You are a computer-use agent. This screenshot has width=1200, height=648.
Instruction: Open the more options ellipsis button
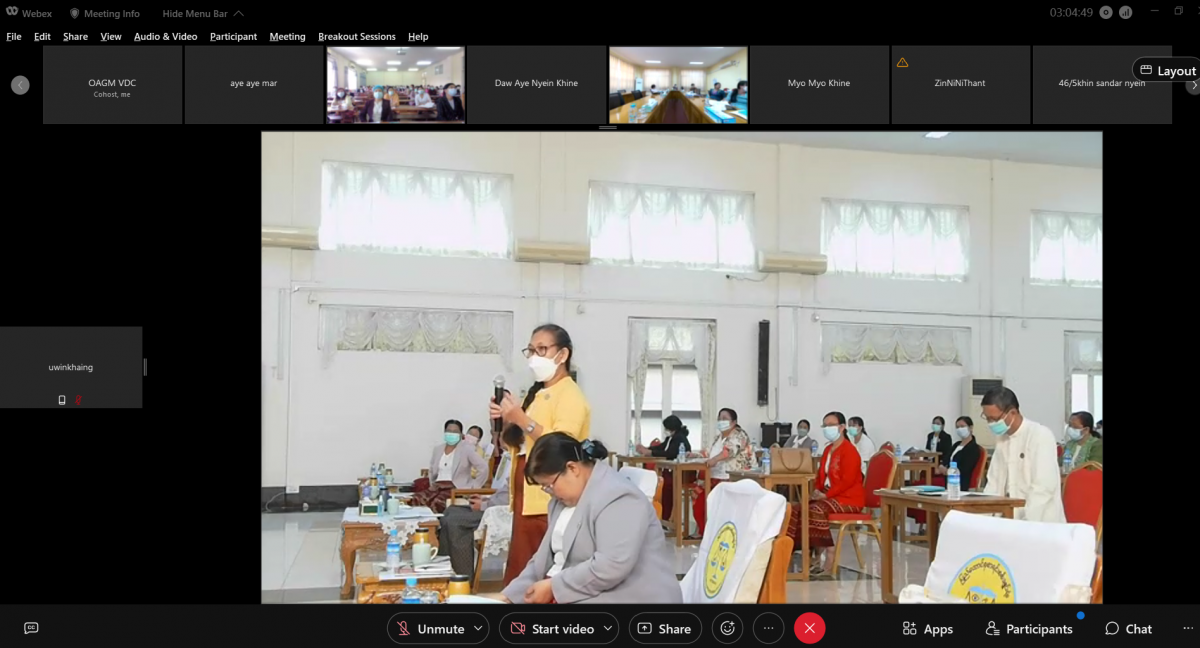click(768, 628)
